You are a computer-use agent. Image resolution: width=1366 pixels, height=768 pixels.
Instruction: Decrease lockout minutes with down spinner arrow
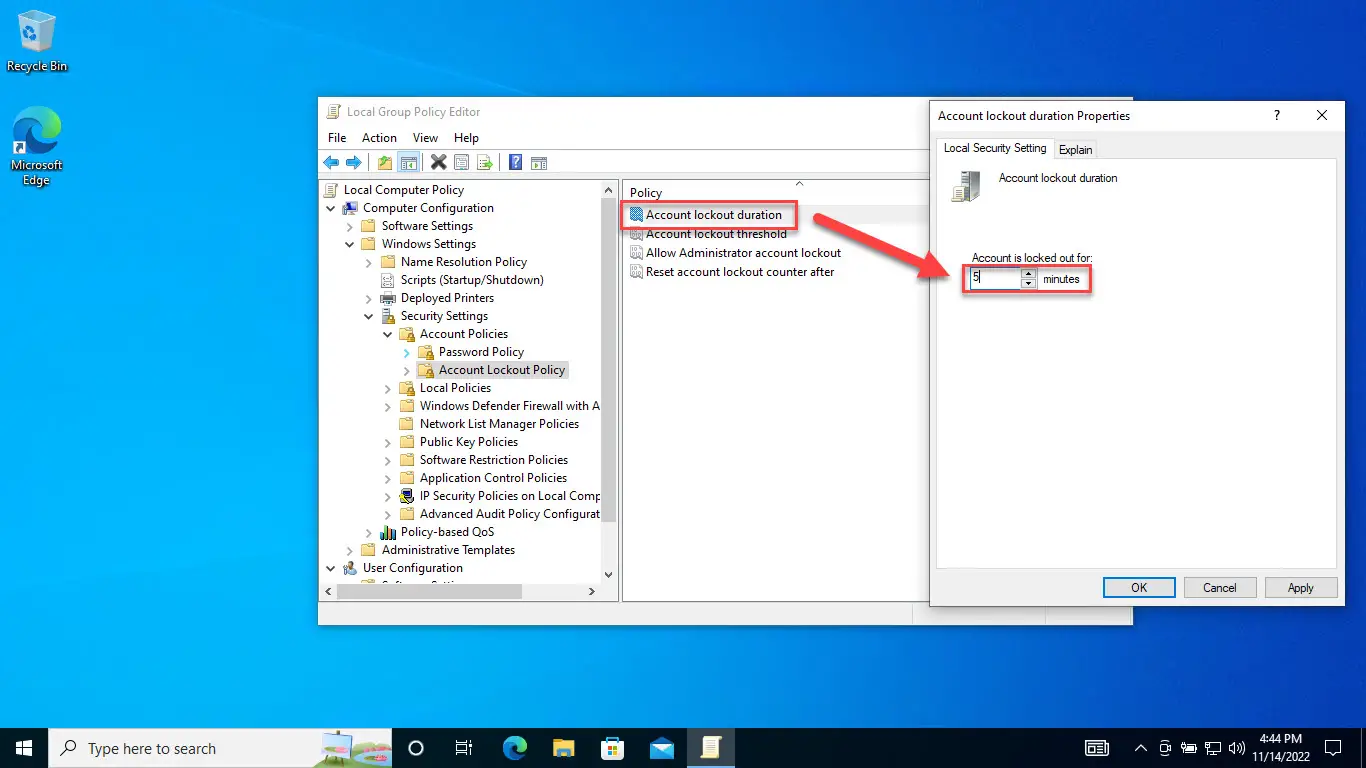click(1028, 284)
